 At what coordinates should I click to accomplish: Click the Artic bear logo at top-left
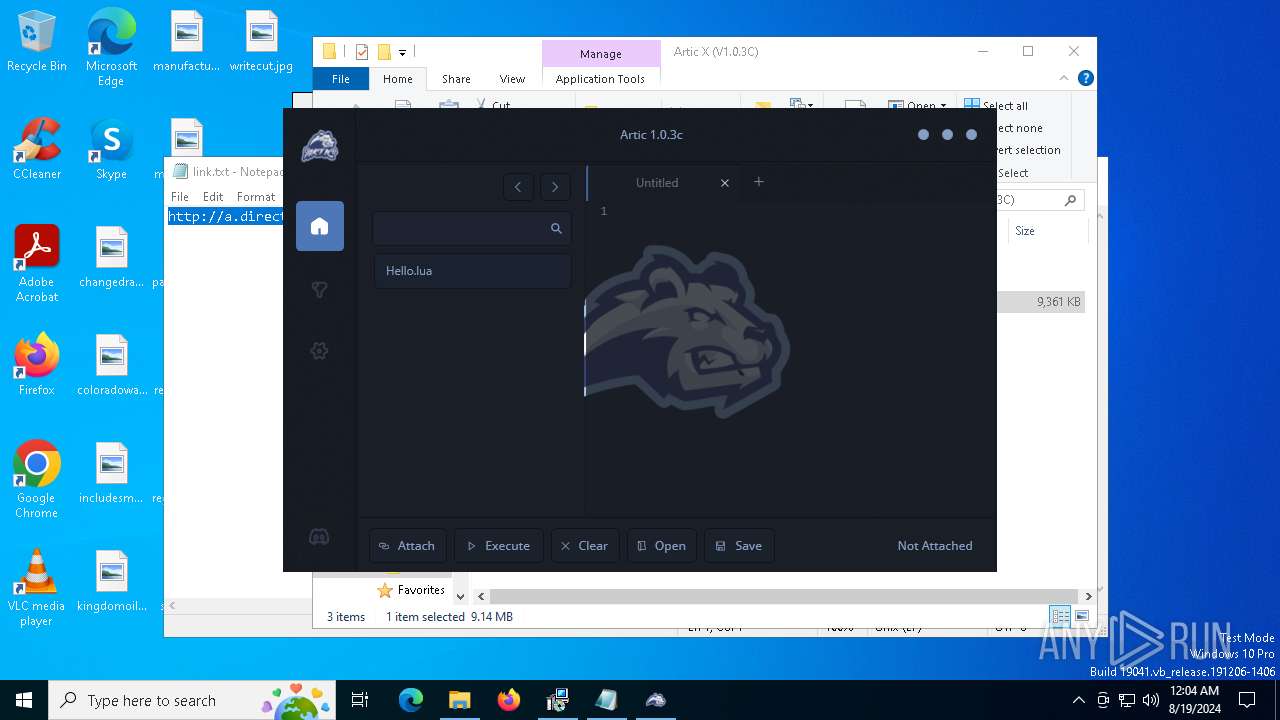point(320,146)
